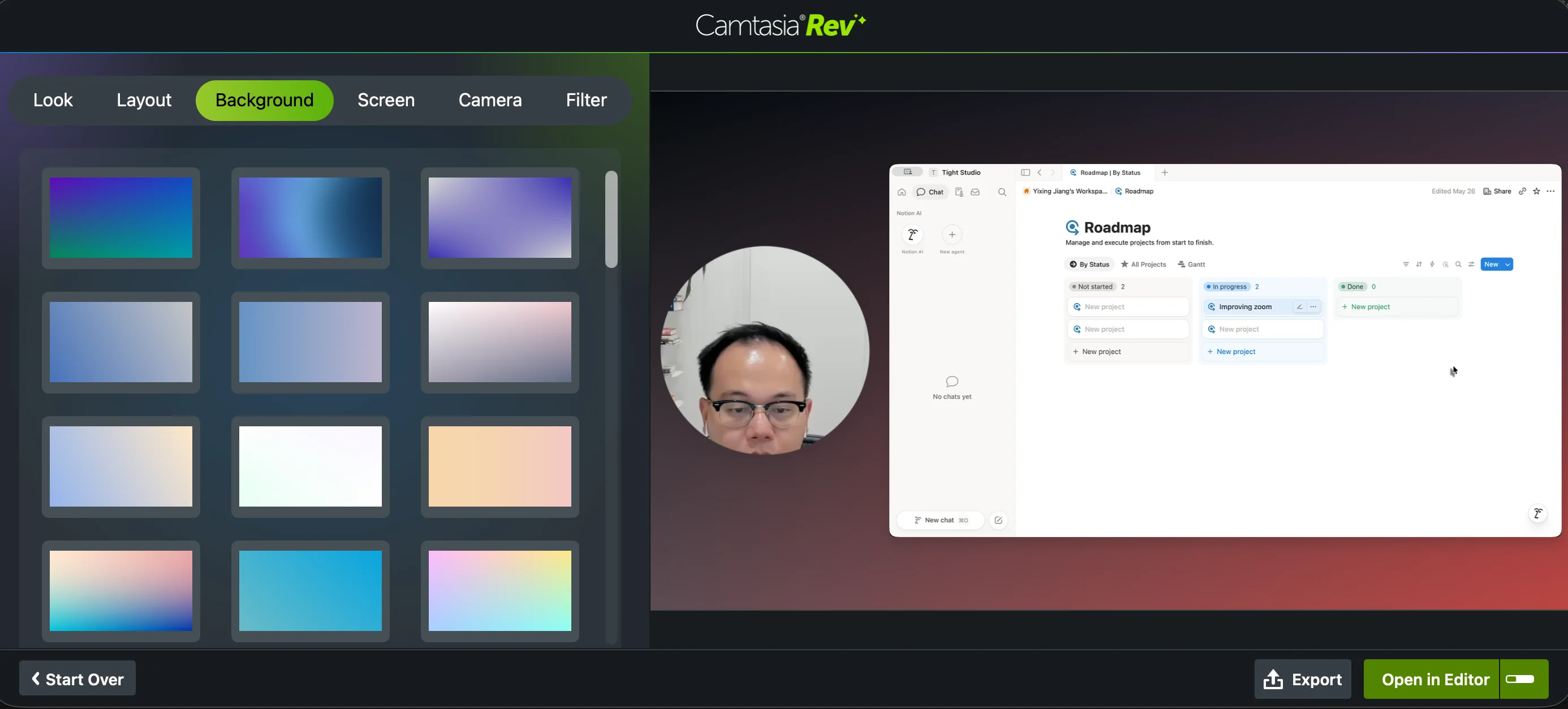
Task: Switch to the Layout tab
Action: pos(144,100)
